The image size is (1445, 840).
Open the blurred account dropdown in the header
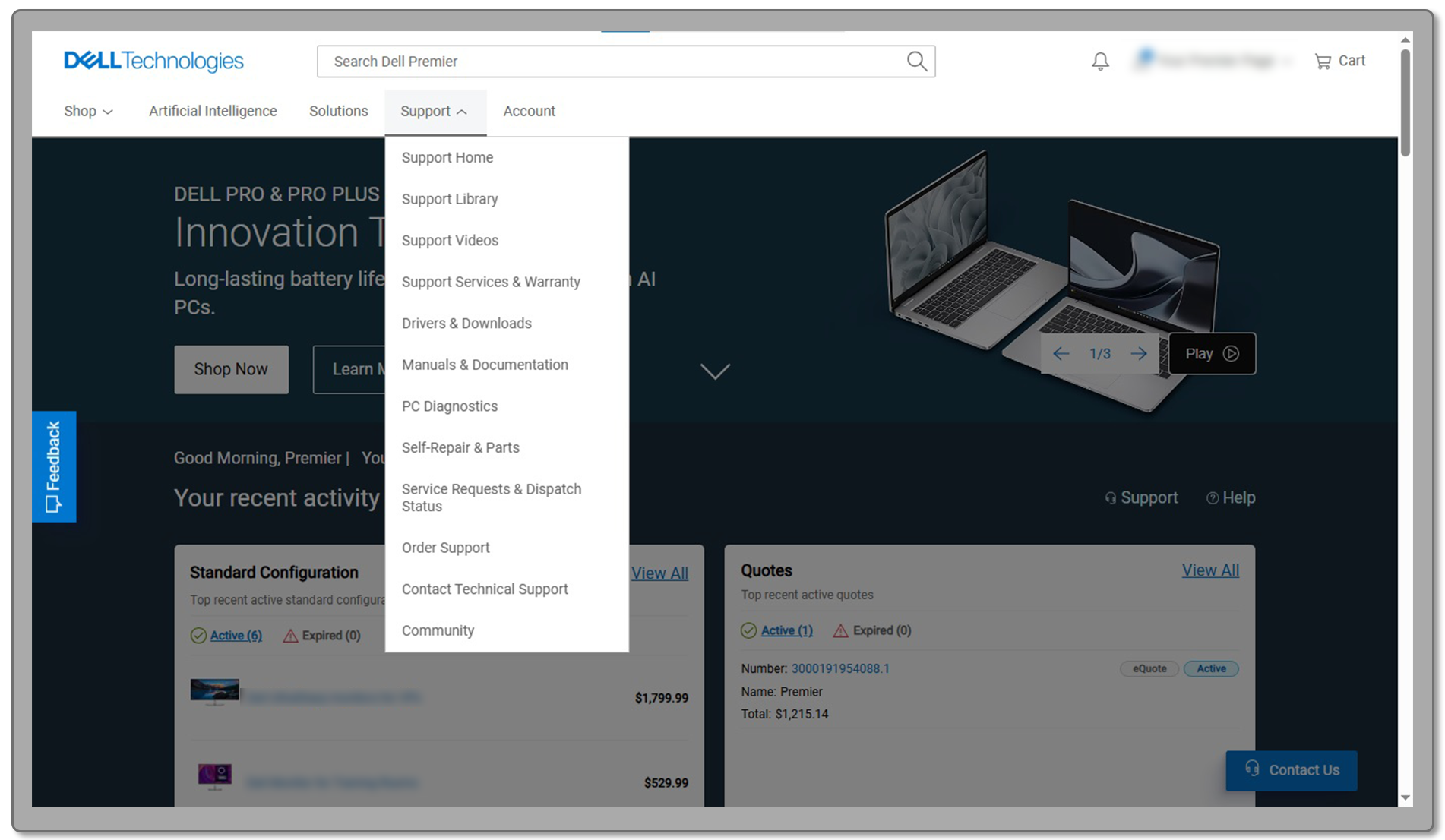pyautogui.click(x=1213, y=61)
